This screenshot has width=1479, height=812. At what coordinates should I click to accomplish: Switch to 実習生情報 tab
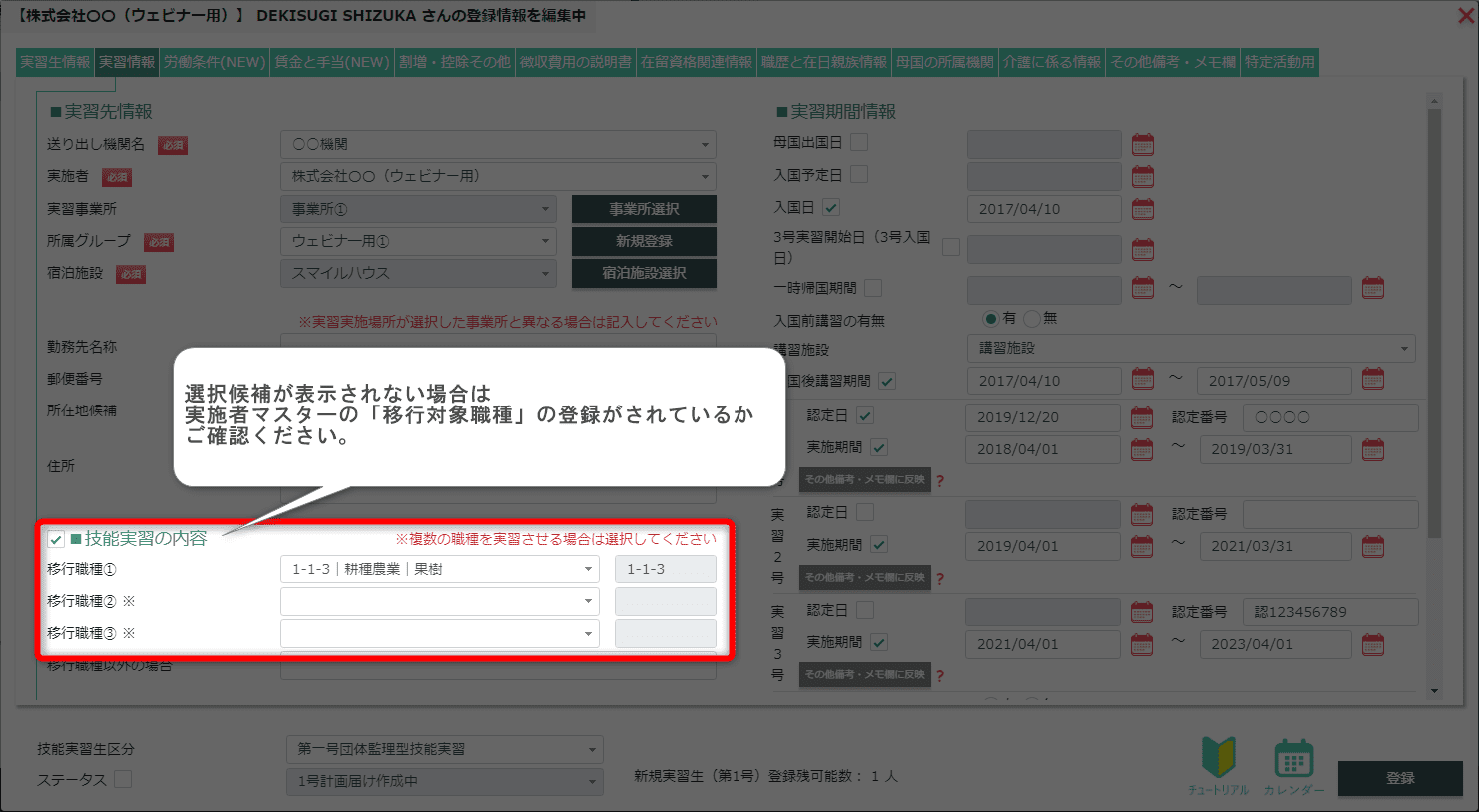pos(55,62)
